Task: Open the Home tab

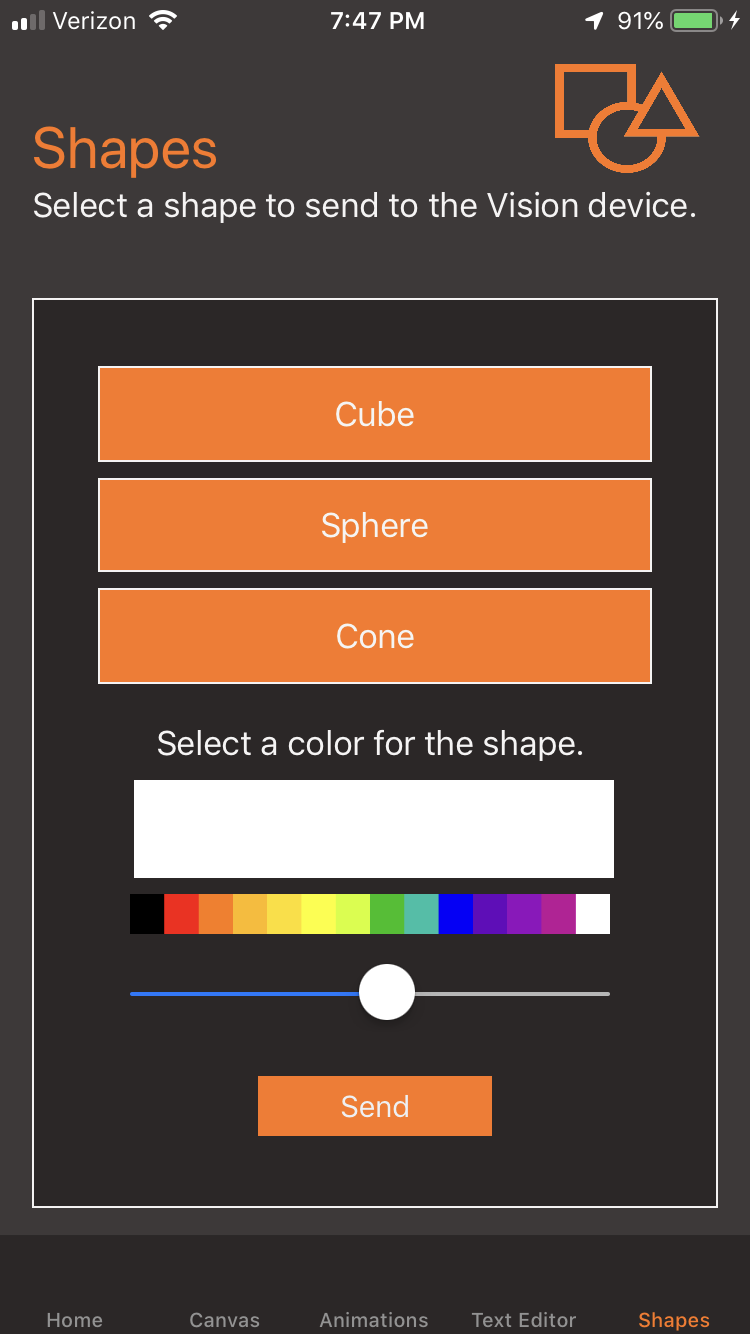Action: (74, 1320)
